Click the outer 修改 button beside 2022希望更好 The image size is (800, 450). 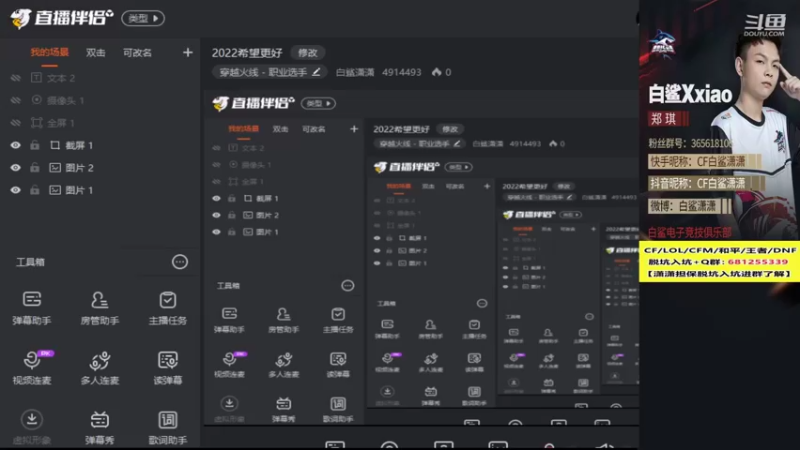[308, 53]
